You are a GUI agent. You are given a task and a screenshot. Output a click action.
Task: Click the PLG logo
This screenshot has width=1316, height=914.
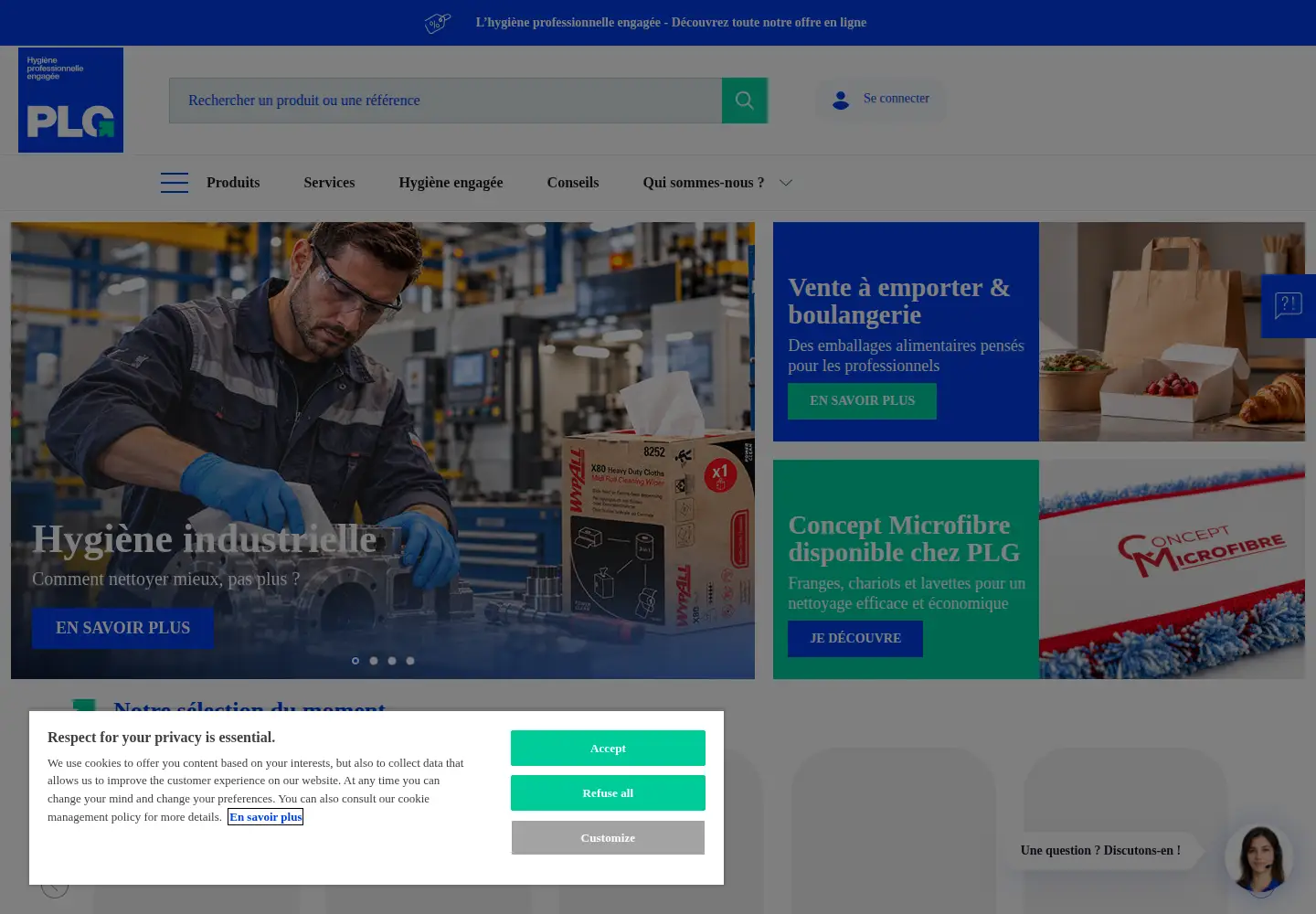[70, 100]
